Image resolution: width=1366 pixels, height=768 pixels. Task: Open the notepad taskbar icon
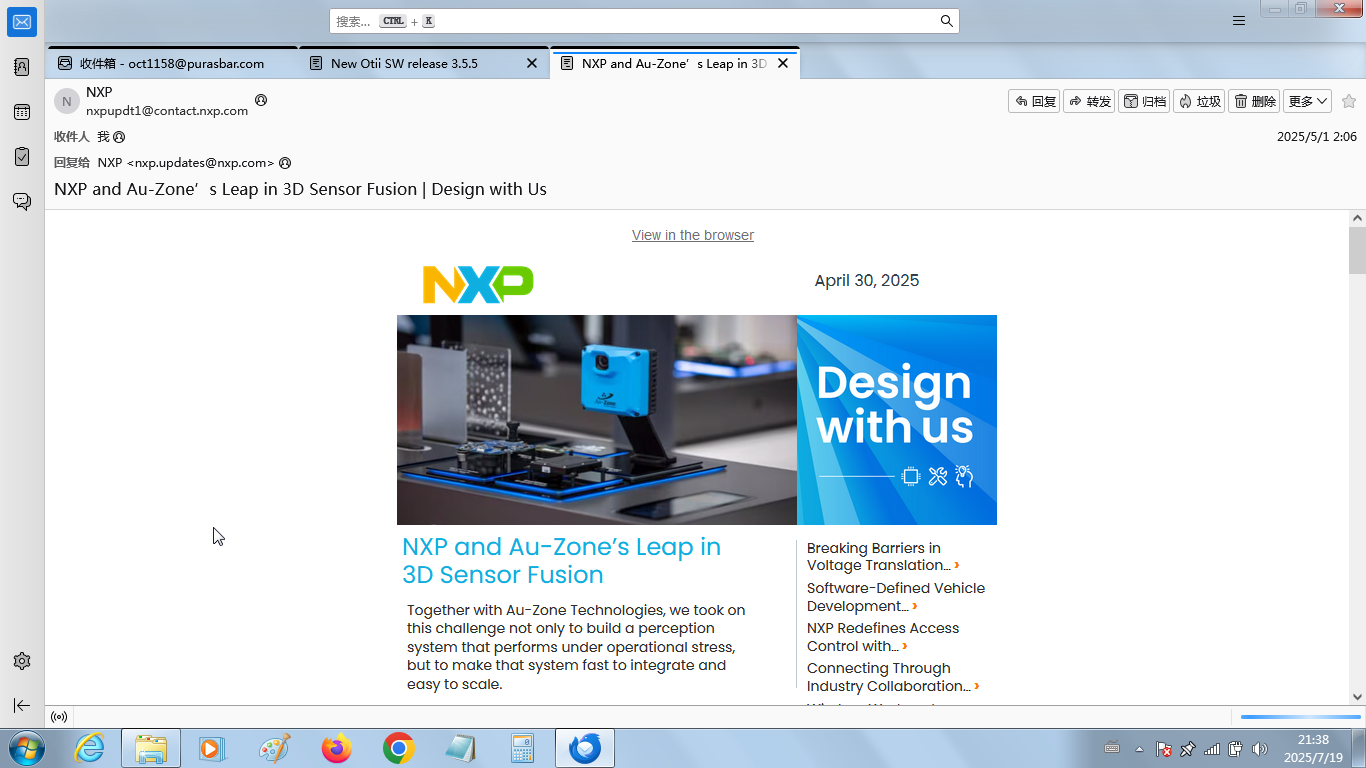pyautogui.click(x=460, y=748)
